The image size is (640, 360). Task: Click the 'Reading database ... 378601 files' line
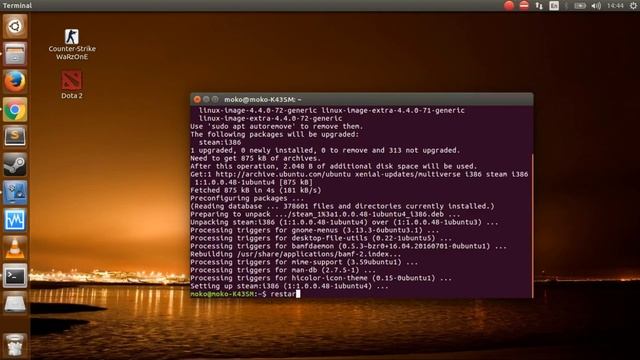(342, 206)
